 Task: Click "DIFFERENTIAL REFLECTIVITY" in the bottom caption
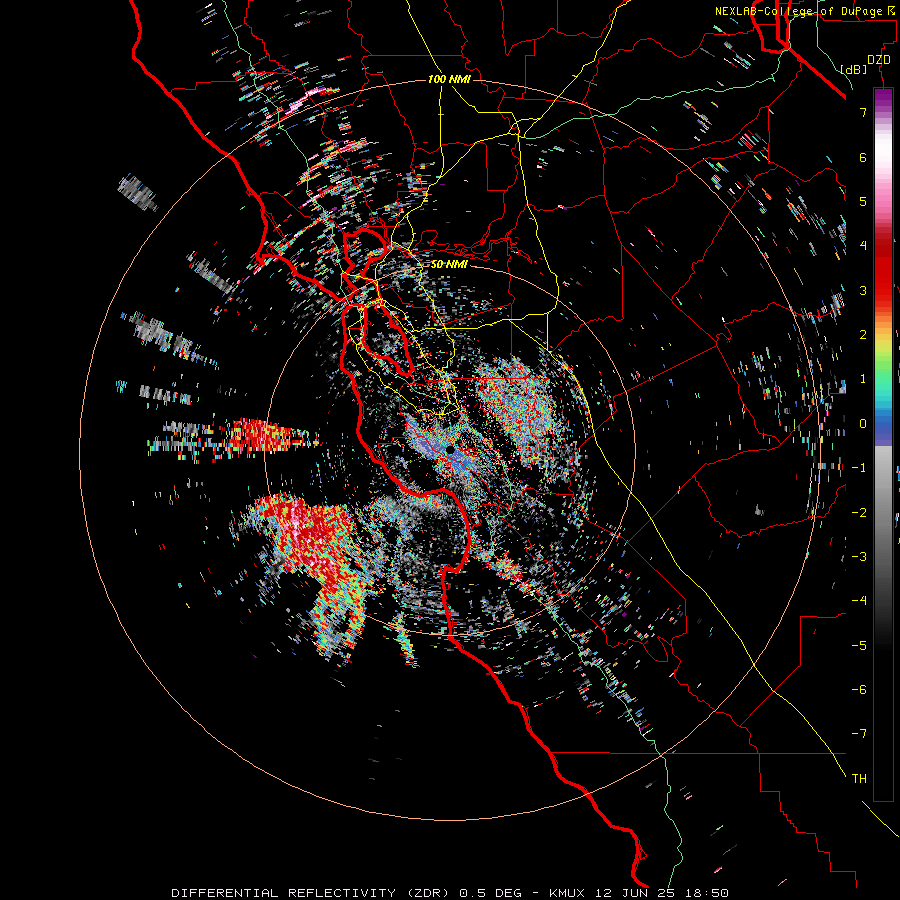coord(284,893)
